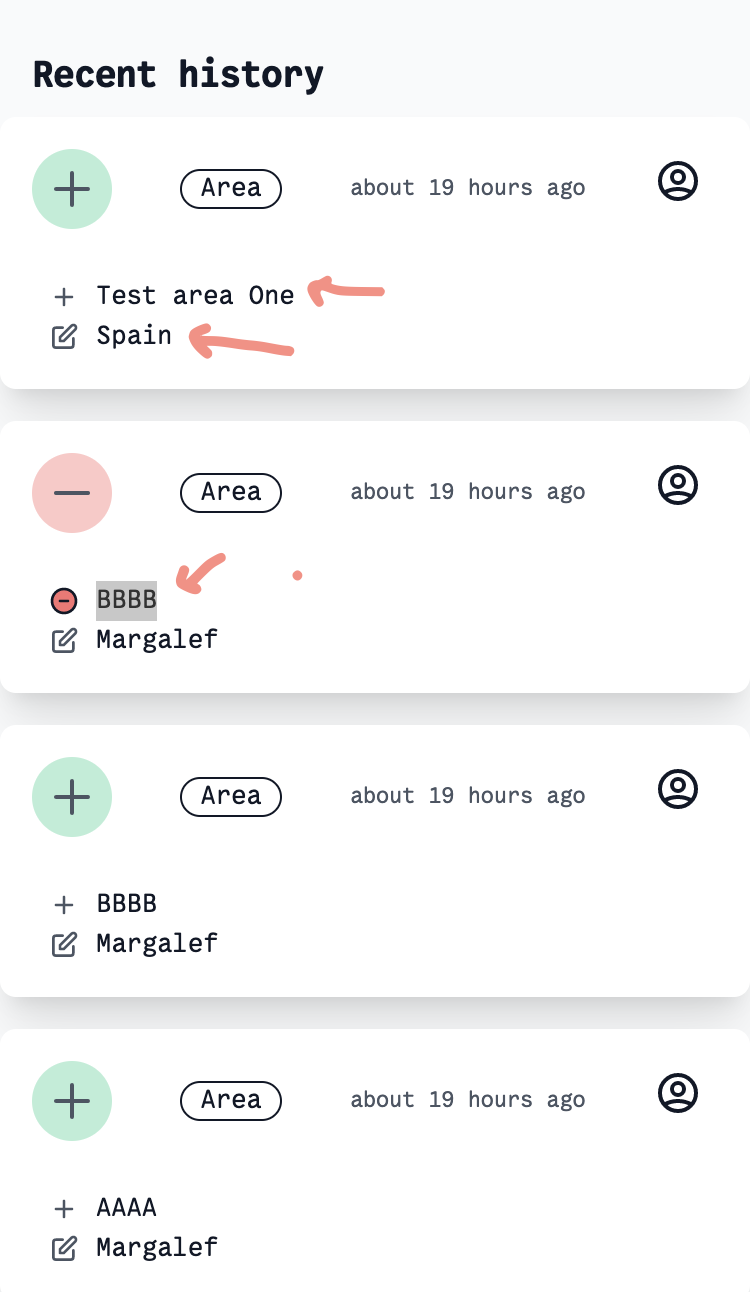Click the Test area One link
This screenshot has height=1292, width=750.
coord(195,296)
